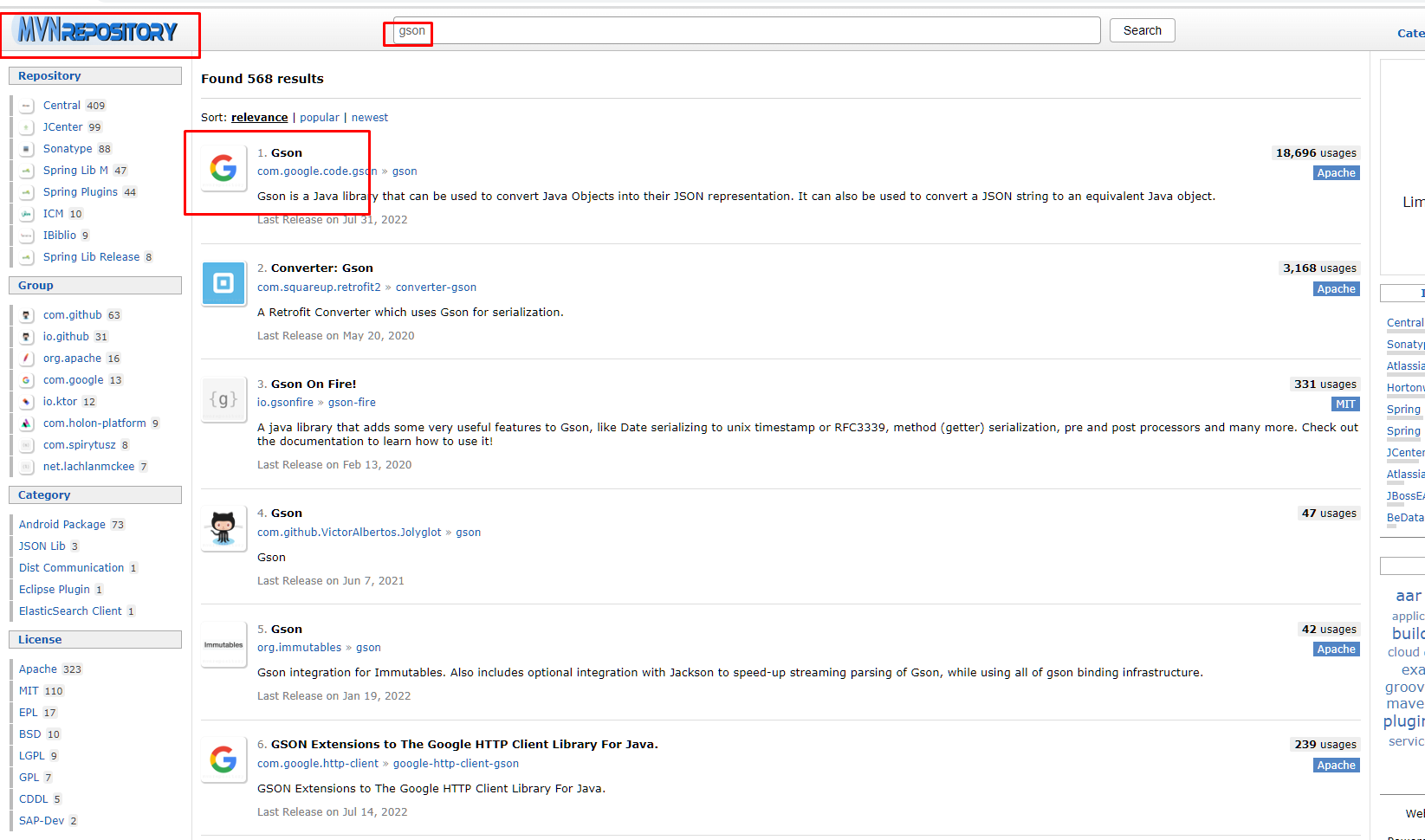The width and height of the screenshot is (1425, 840).
Task: Sort results by relevance
Action: [259, 118]
